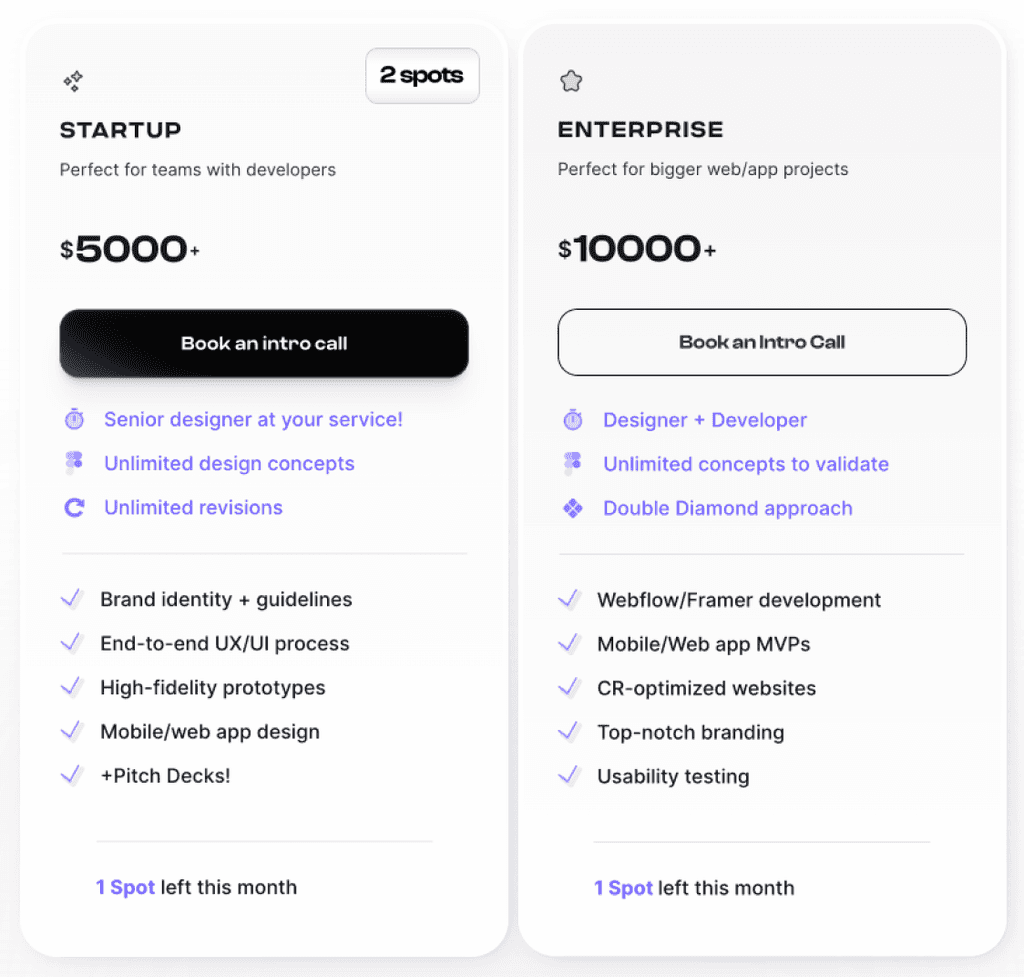
Task: Click the stacked icon beside Unlimited design concepts
Action: (74, 463)
